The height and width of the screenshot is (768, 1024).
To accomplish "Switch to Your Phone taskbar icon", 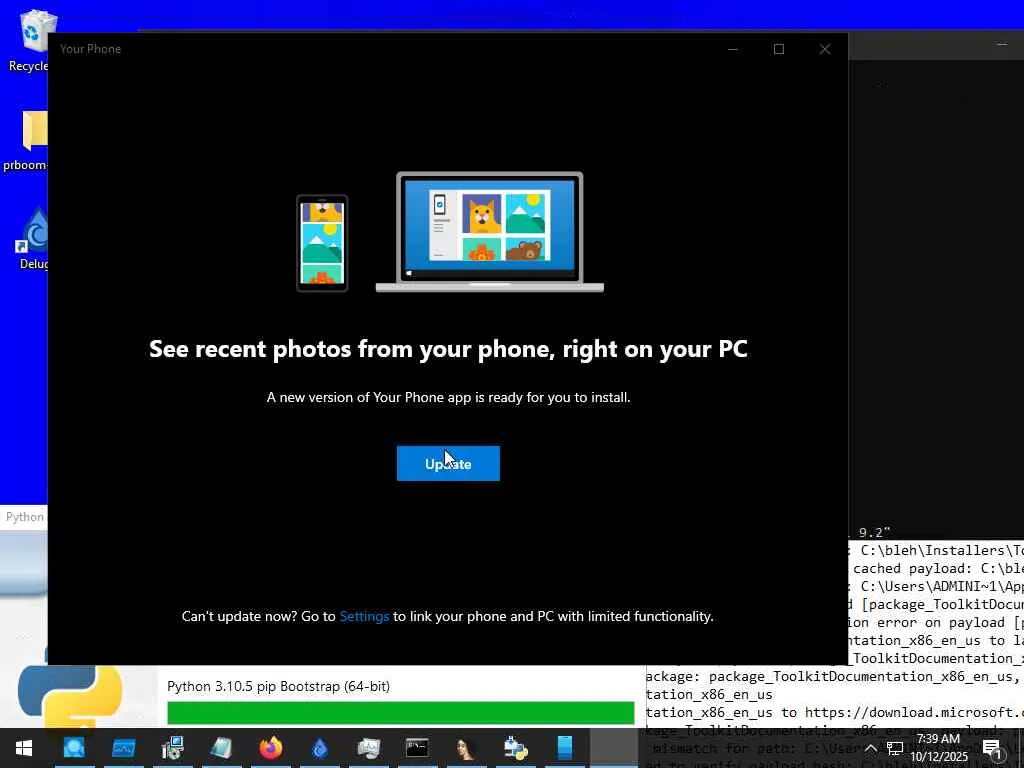I will point(564,748).
